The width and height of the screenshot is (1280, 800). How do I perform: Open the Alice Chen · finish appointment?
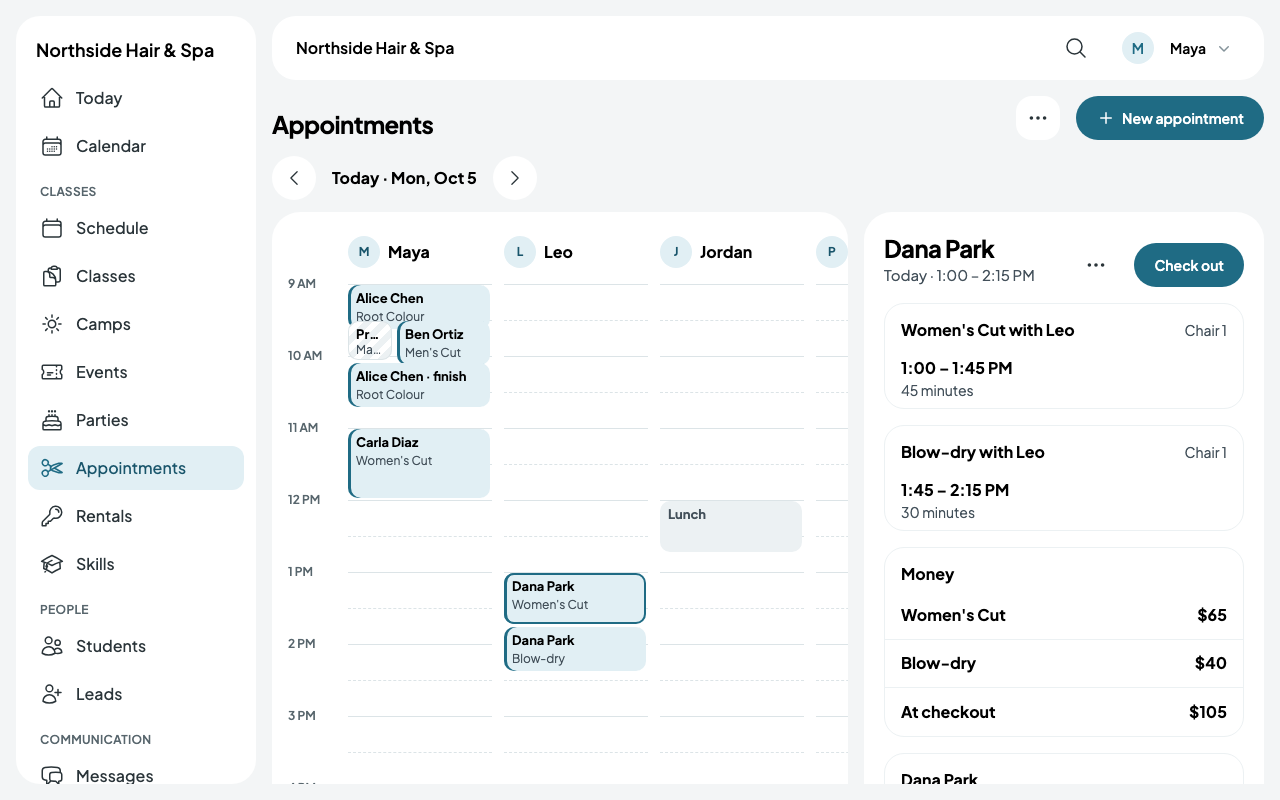(419, 385)
